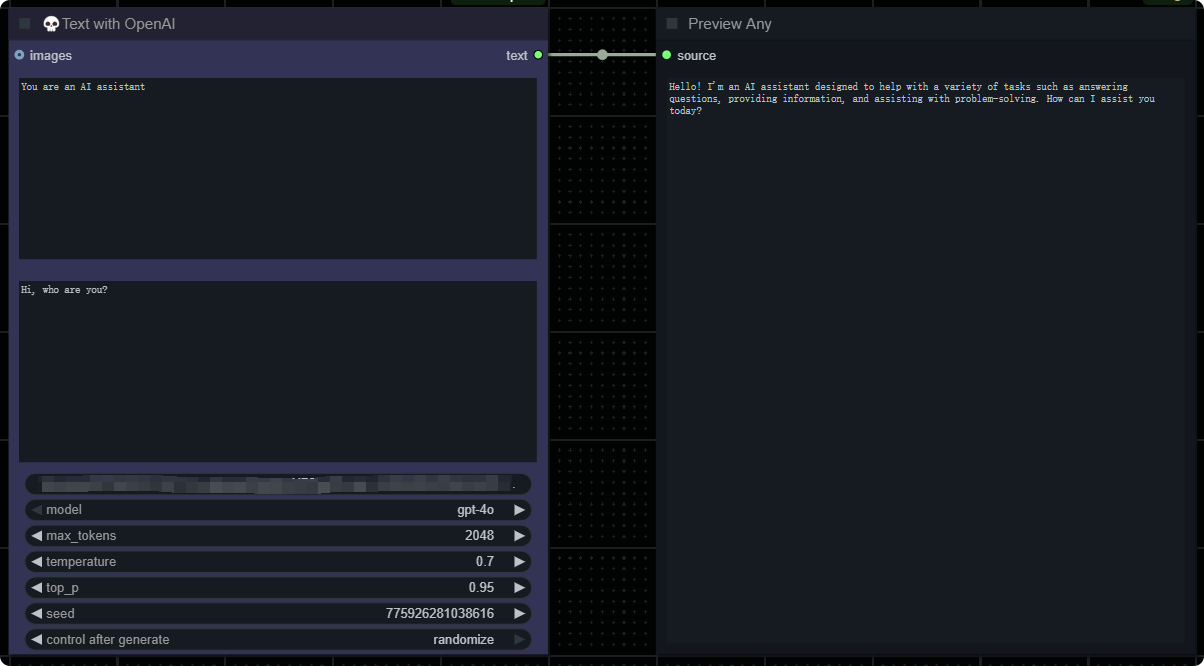This screenshot has width=1204, height=666.
Task: Click the images input slot dot
Action: [20, 56]
